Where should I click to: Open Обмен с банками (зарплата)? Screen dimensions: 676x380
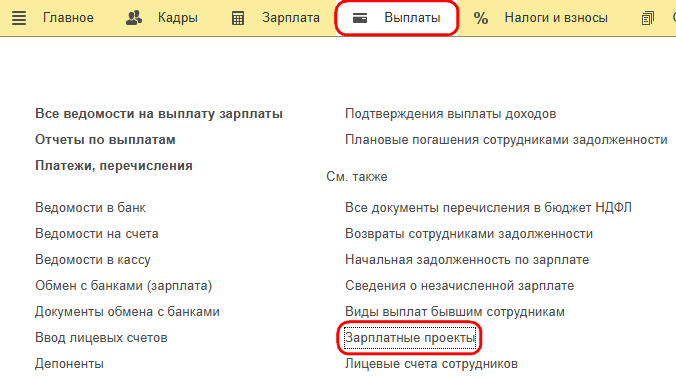[x=124, y=286]
